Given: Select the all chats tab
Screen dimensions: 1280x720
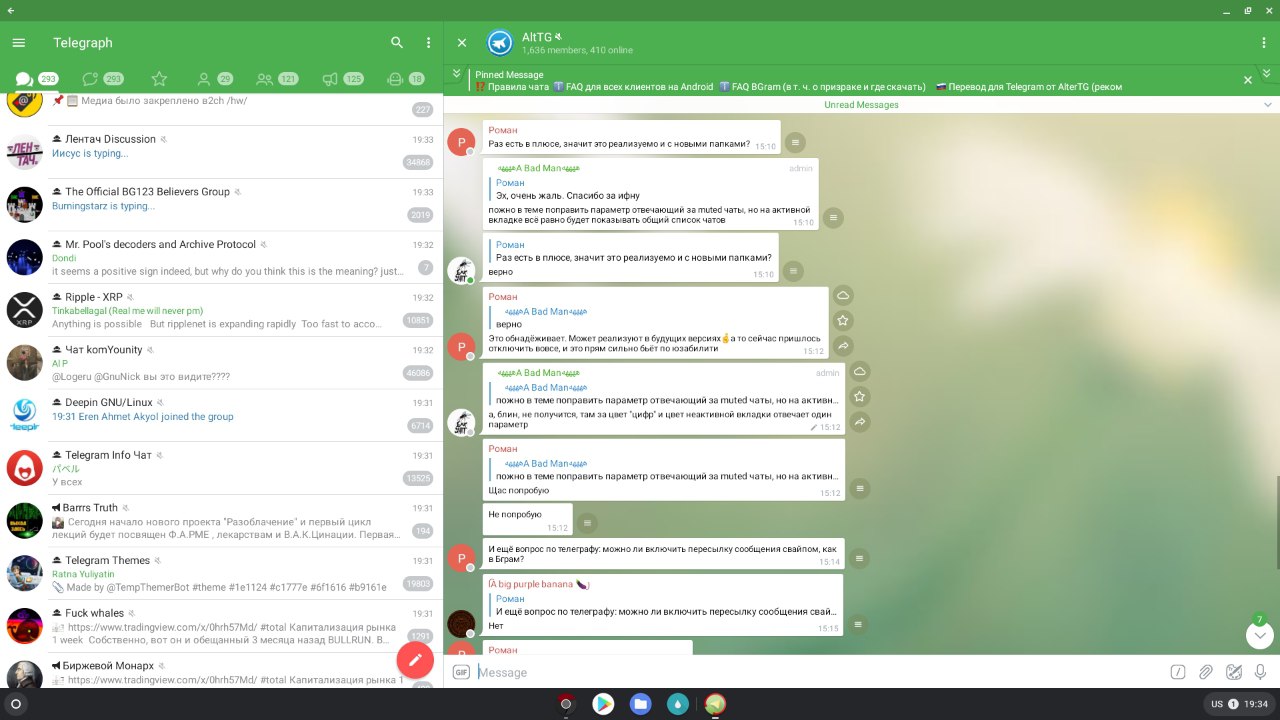Looking at the screenshot, I should tap(35, 79).
